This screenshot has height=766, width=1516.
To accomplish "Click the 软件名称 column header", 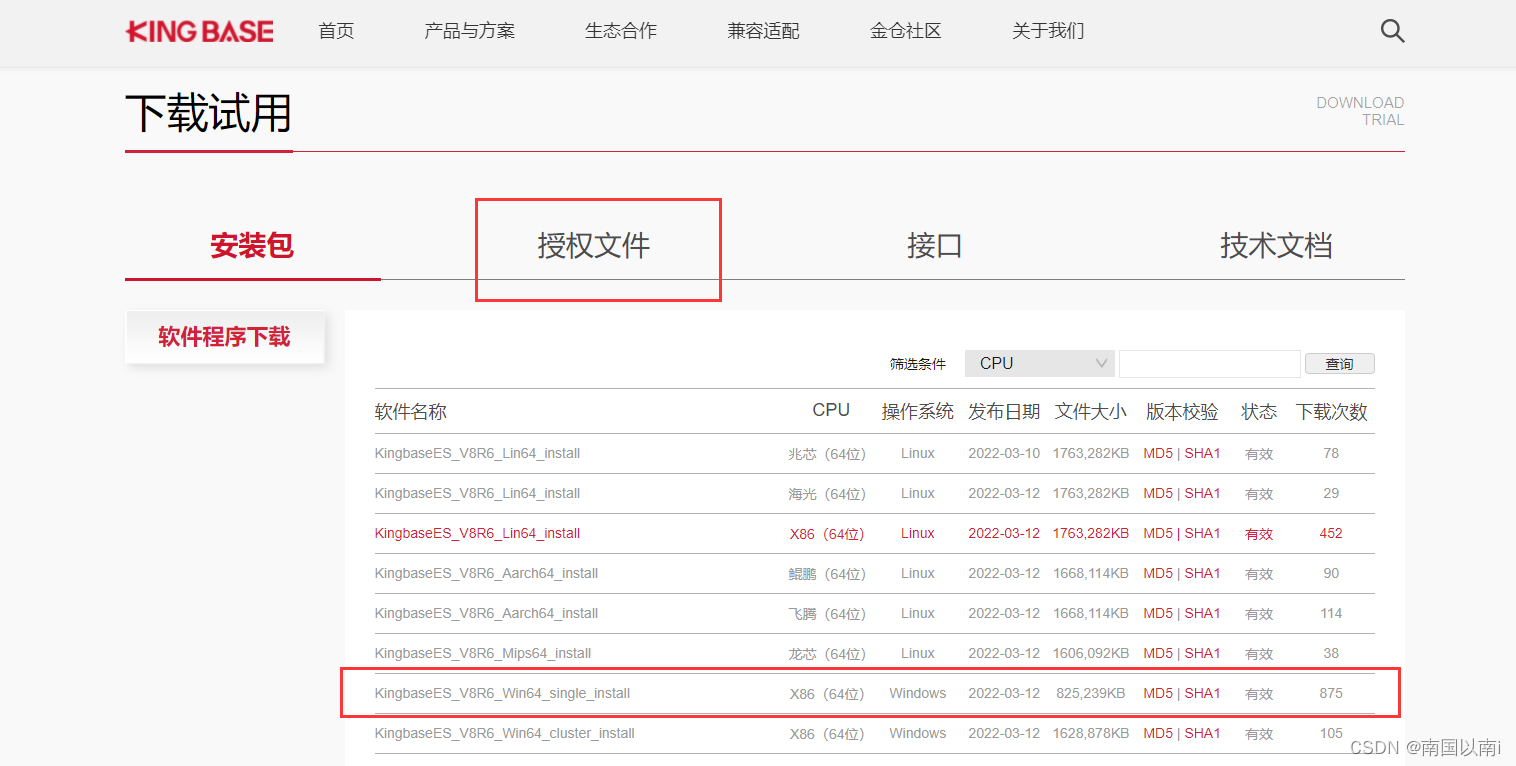I will click(411, 411).
